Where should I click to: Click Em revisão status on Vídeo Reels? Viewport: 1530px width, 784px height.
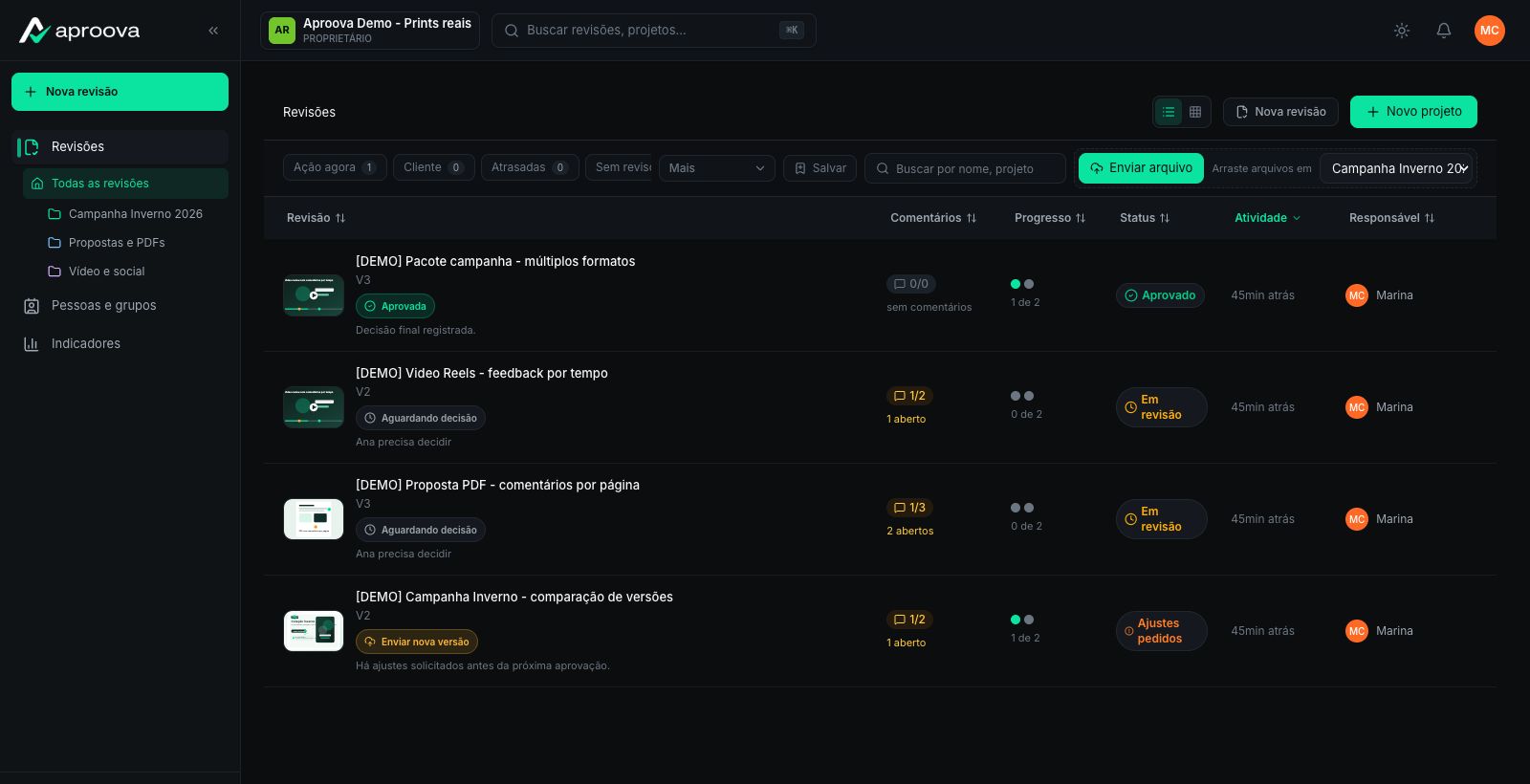point(1161,407)
